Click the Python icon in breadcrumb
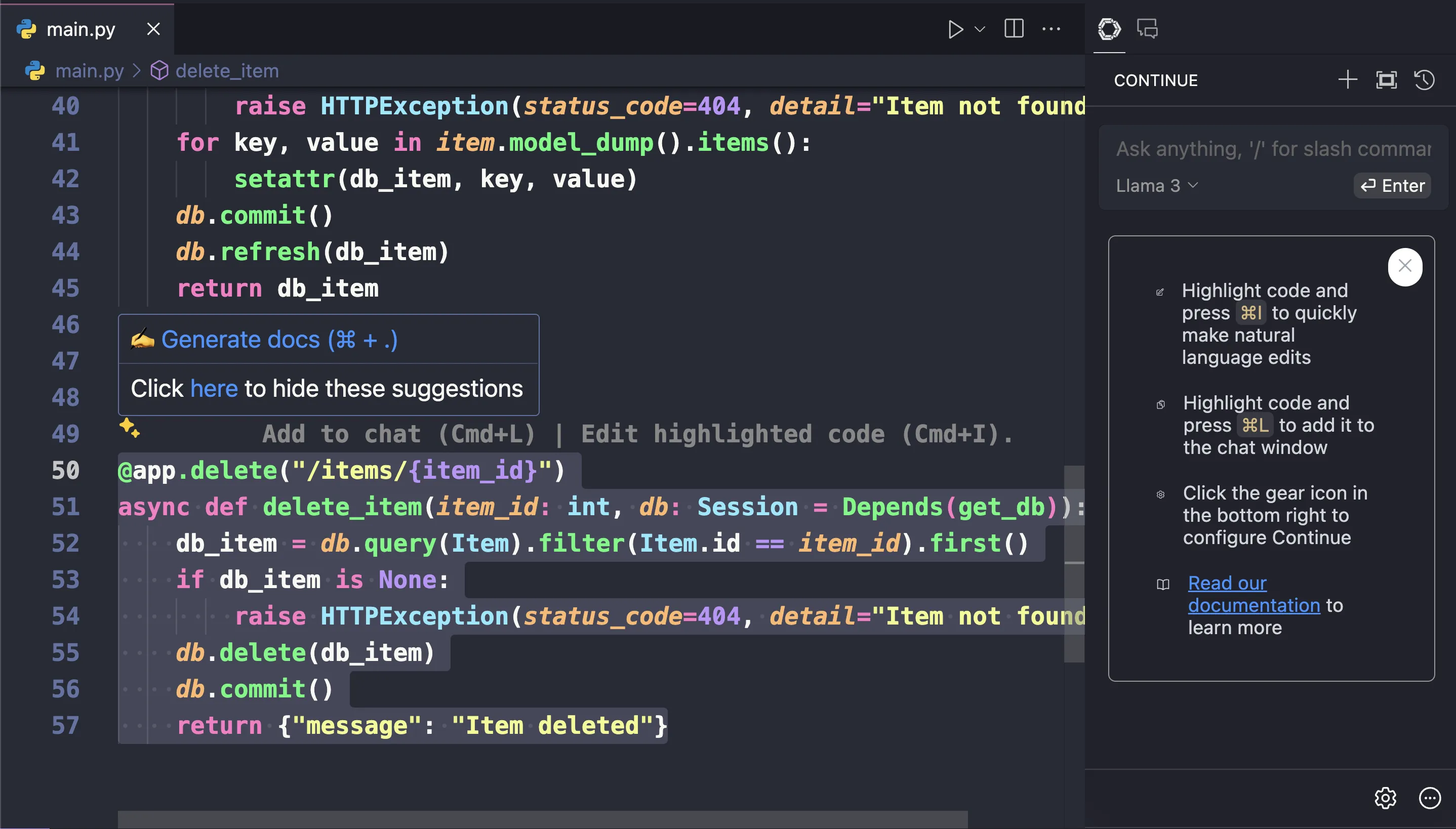The image size is (1456, 829). pyautogui.click(x=35, y=71)
